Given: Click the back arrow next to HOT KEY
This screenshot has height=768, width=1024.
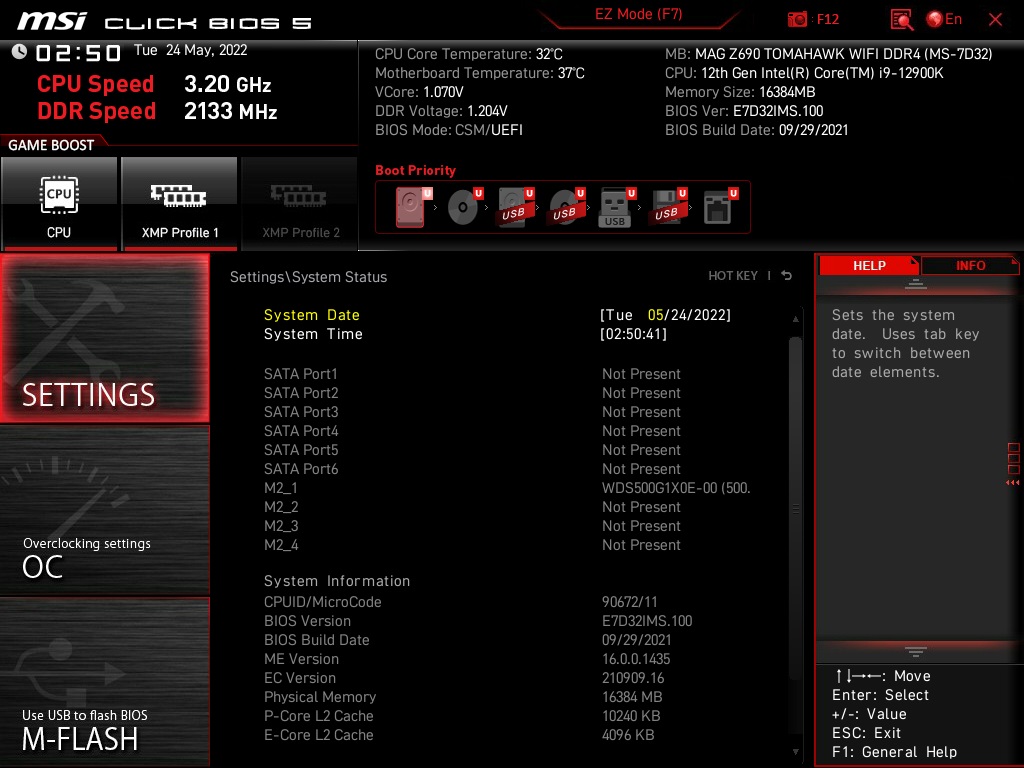Looking at the screenshot, I should tap(786, 276).
